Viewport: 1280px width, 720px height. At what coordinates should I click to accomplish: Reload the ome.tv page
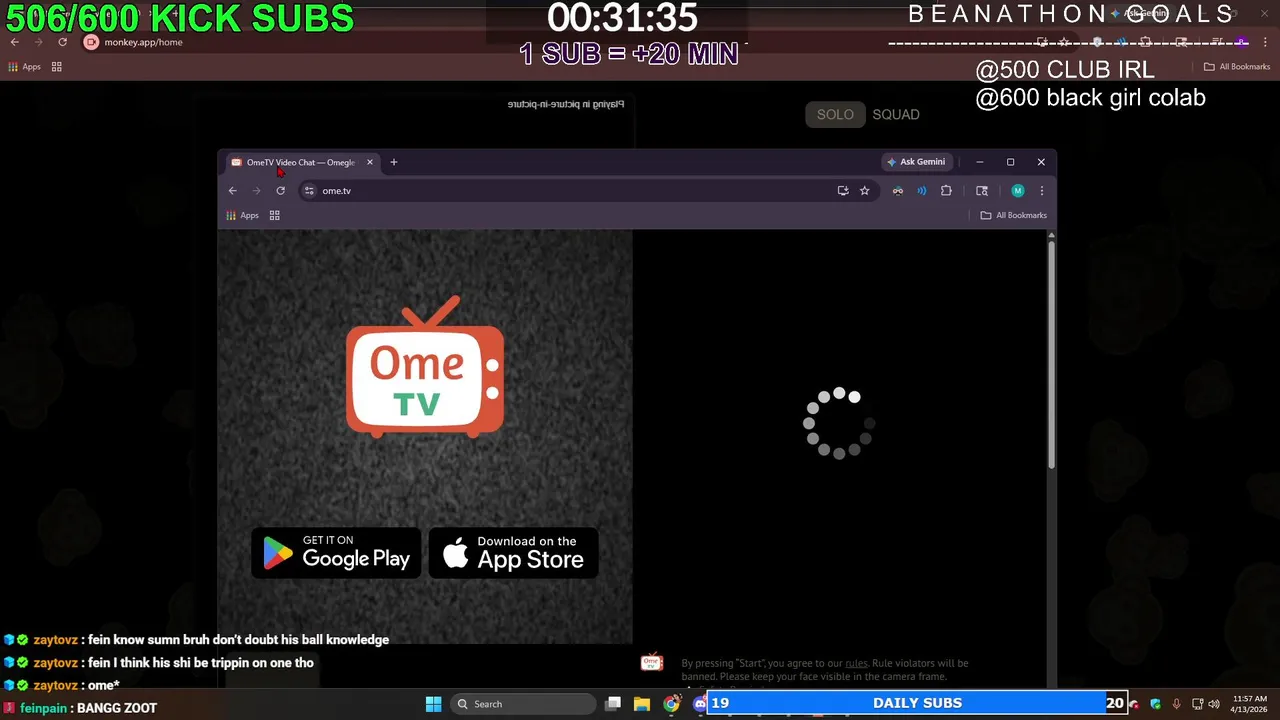pos(281,191)
